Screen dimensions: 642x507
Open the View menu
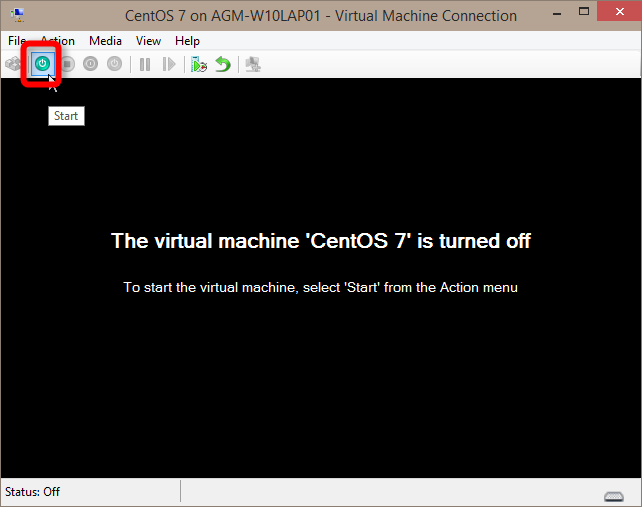click(149, 41)
